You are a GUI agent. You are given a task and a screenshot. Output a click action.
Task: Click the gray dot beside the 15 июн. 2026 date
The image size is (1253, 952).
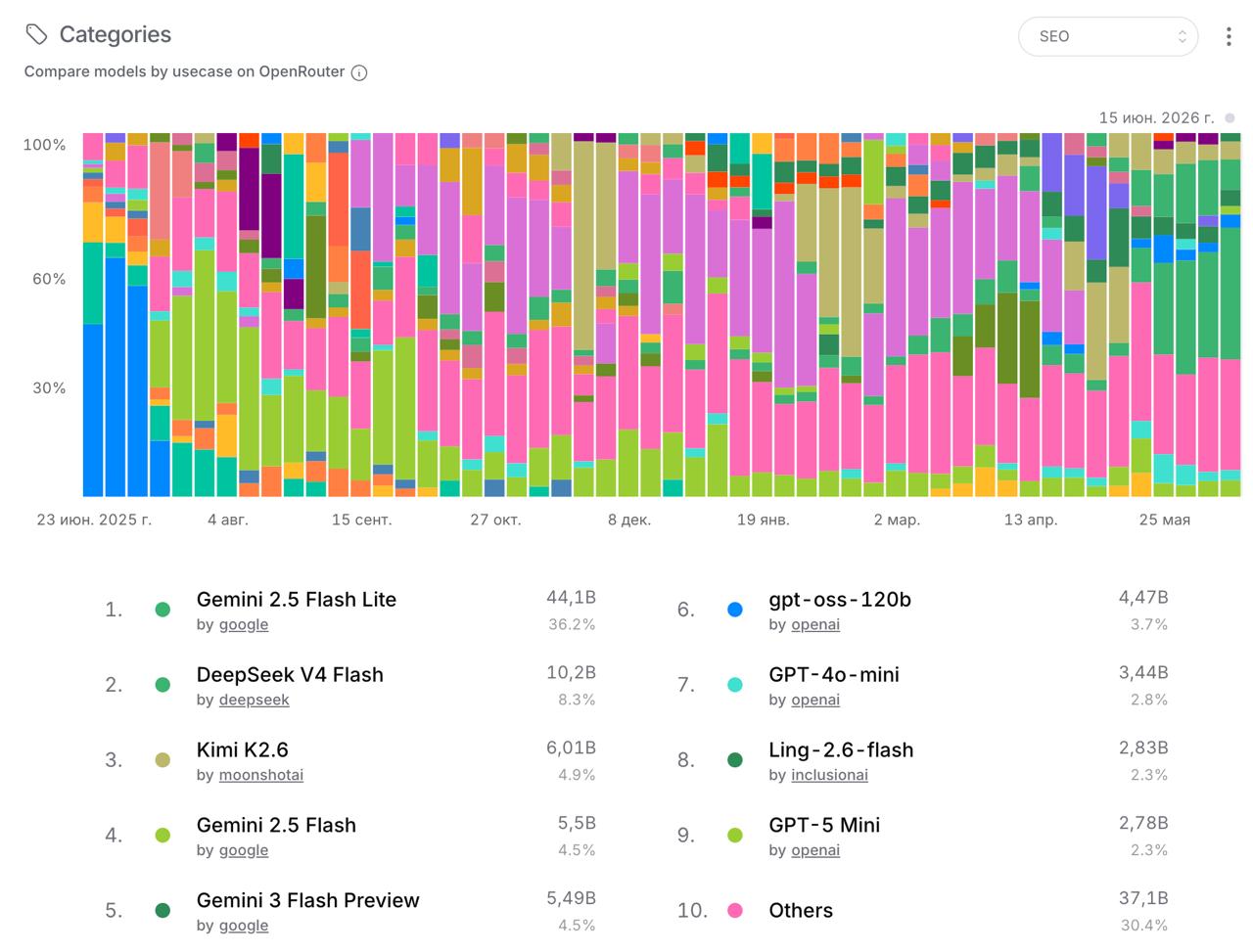pyautogui.click(x=1230, y=117)
